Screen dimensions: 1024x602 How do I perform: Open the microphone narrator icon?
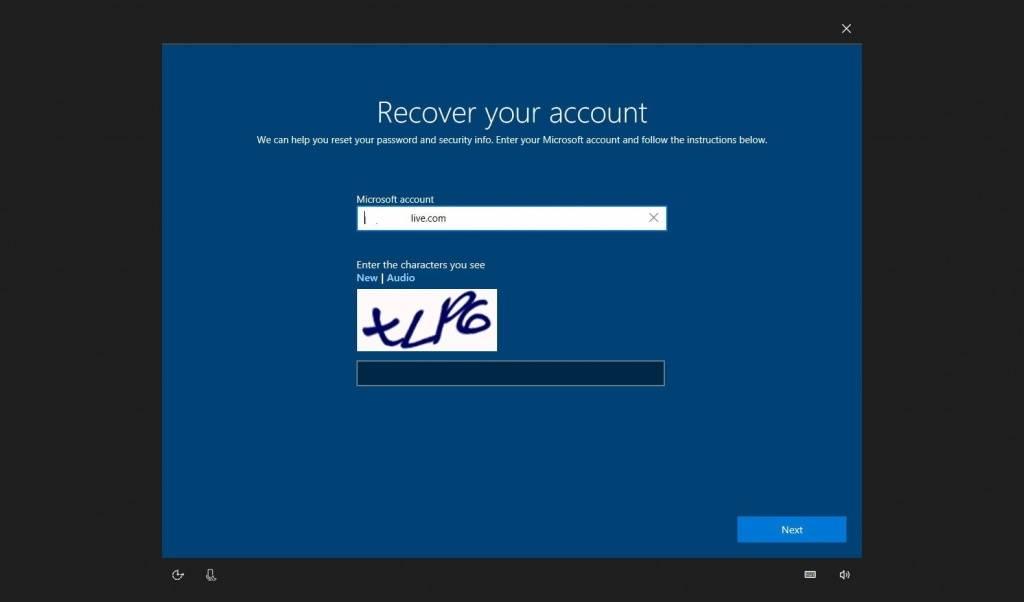point(210,575)
